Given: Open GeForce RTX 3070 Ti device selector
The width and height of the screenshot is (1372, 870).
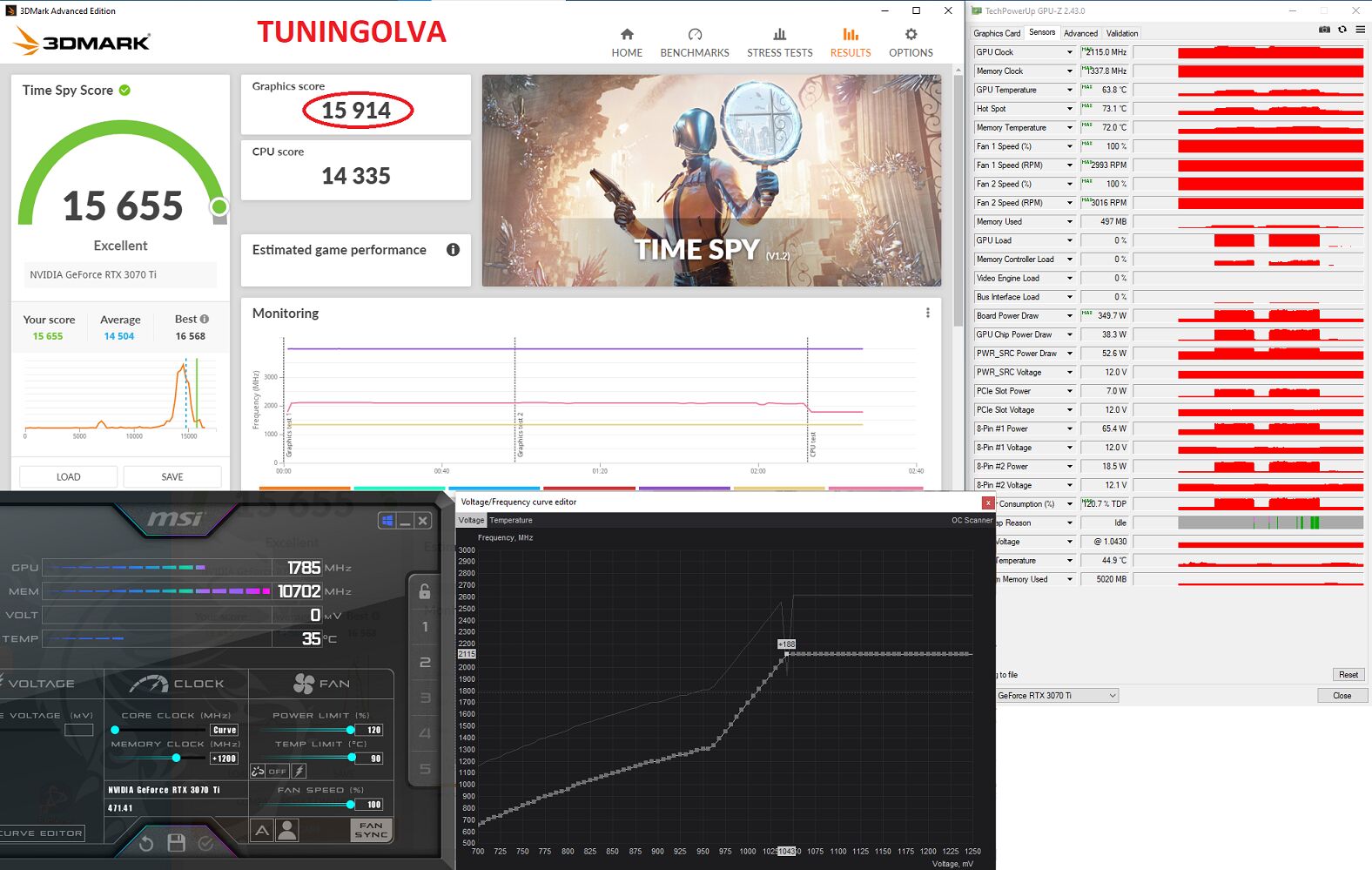Looking at the screenshot, I should click(x=1057, y=696).
